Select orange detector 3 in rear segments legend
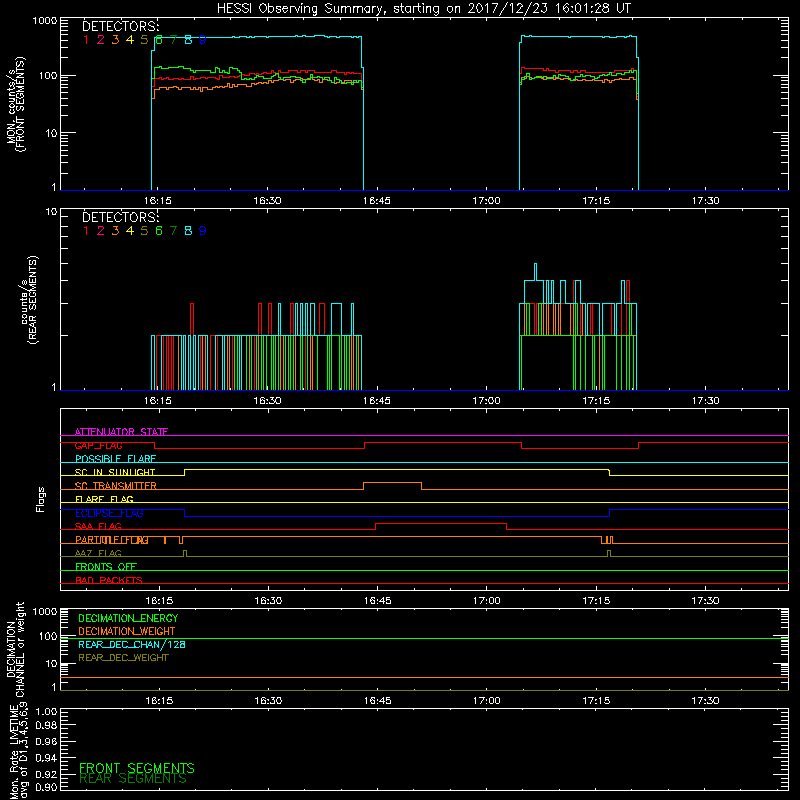The width and height of the screenshot is (800, 800). coord(115,231)
